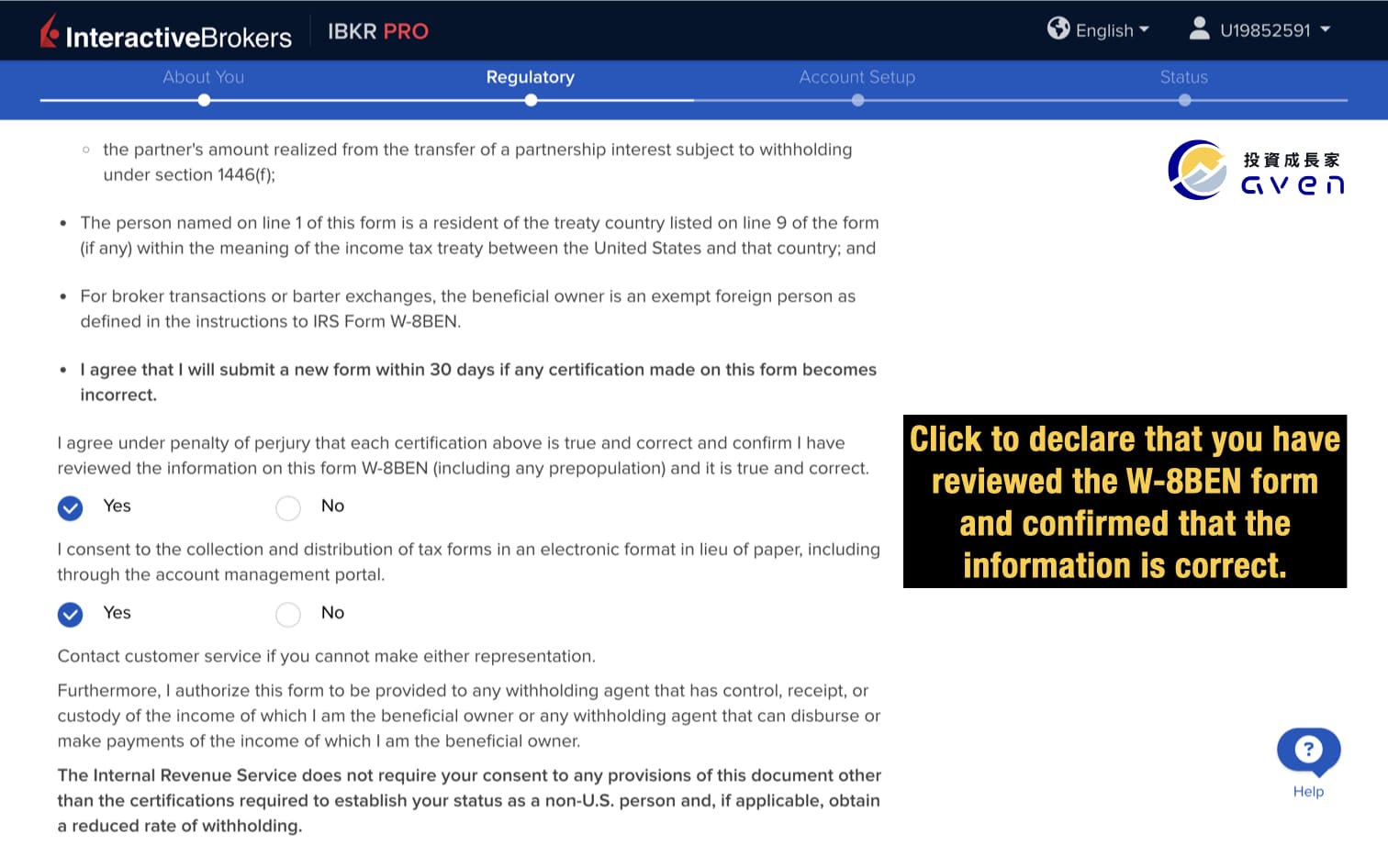The image size is (1388, 868).
Task: Click the Regulatory step progress dot
Action: [x=530, y=100]
